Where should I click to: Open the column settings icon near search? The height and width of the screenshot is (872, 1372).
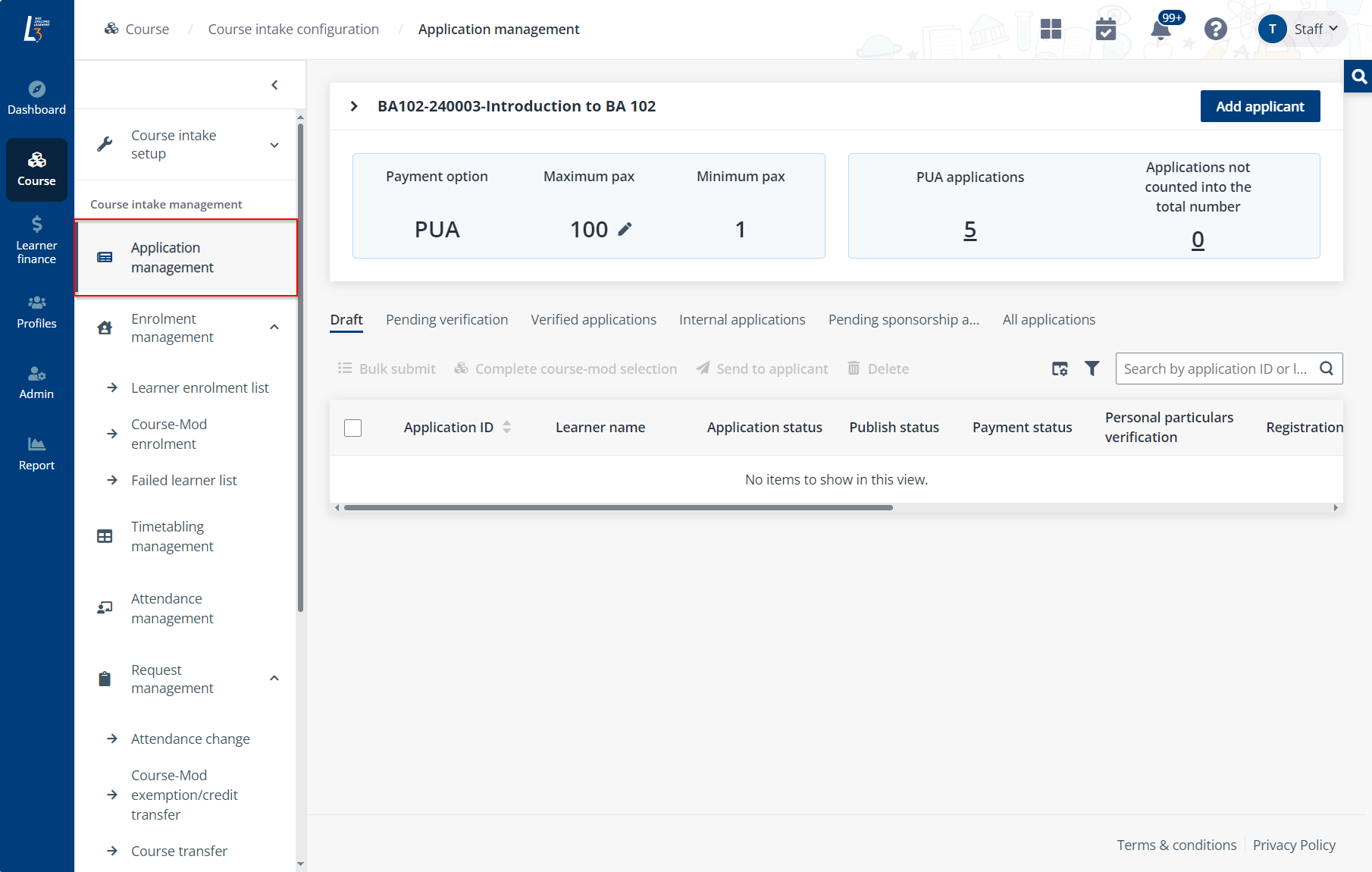1059,369
